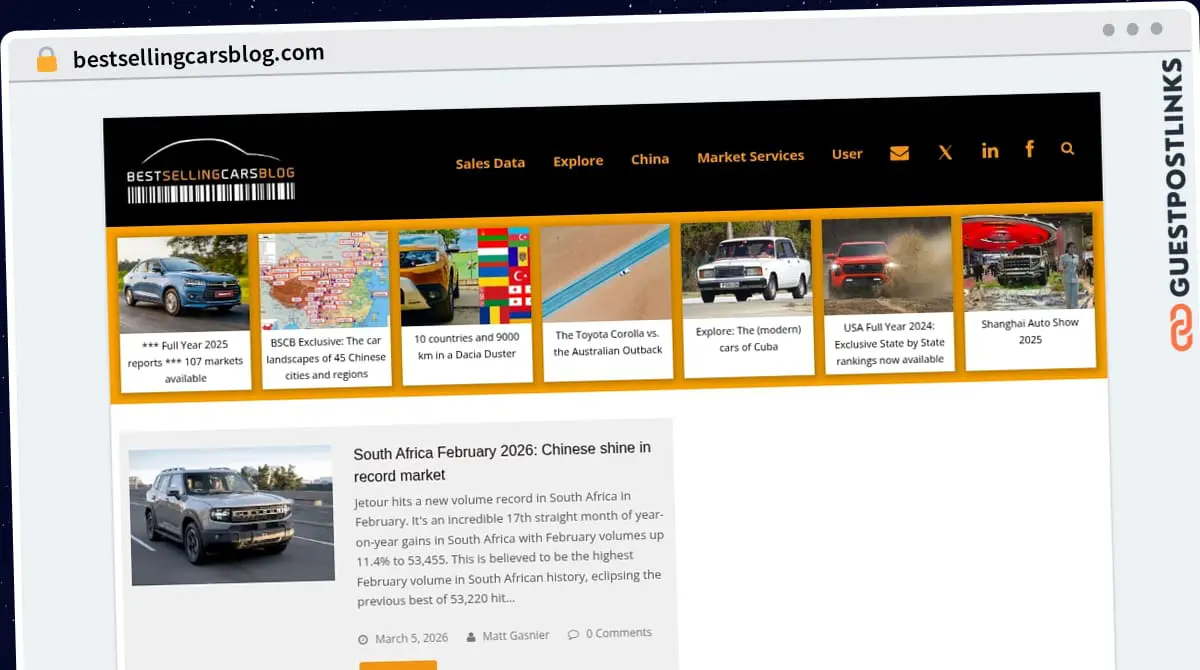Open the China menu item
1200x670 pixels.
tap(650, 159)
